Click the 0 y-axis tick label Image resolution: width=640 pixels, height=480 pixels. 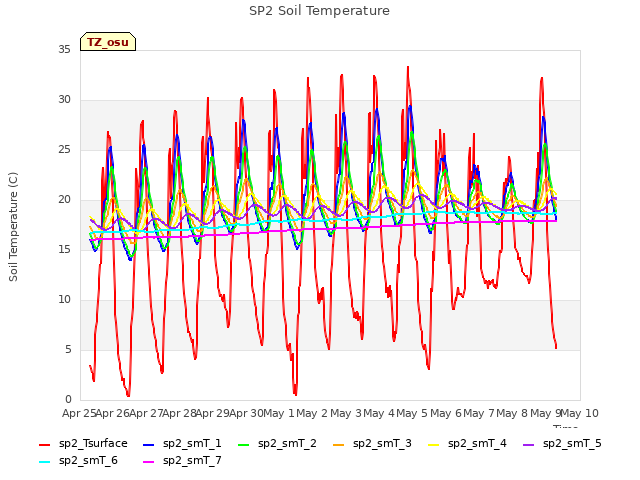point(68,399)
